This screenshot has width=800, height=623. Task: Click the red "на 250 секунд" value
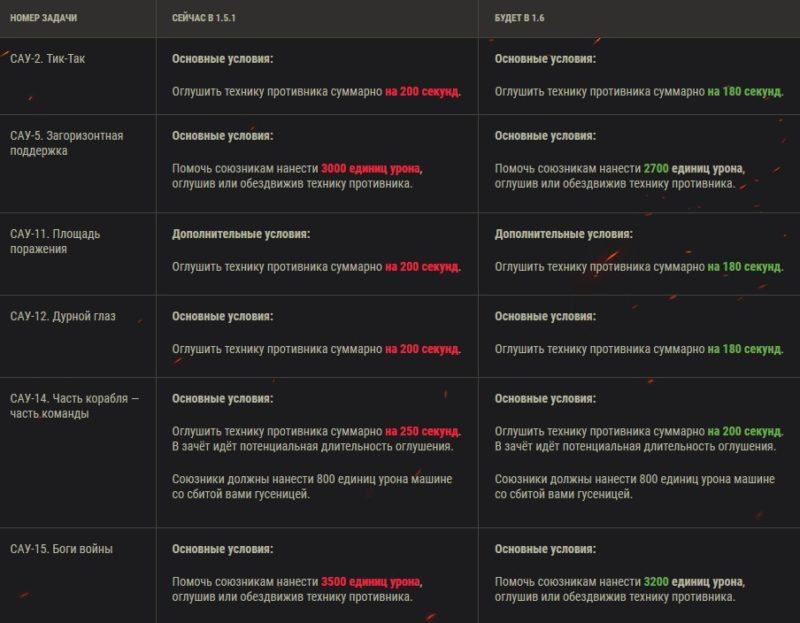(x=423, y=431)
